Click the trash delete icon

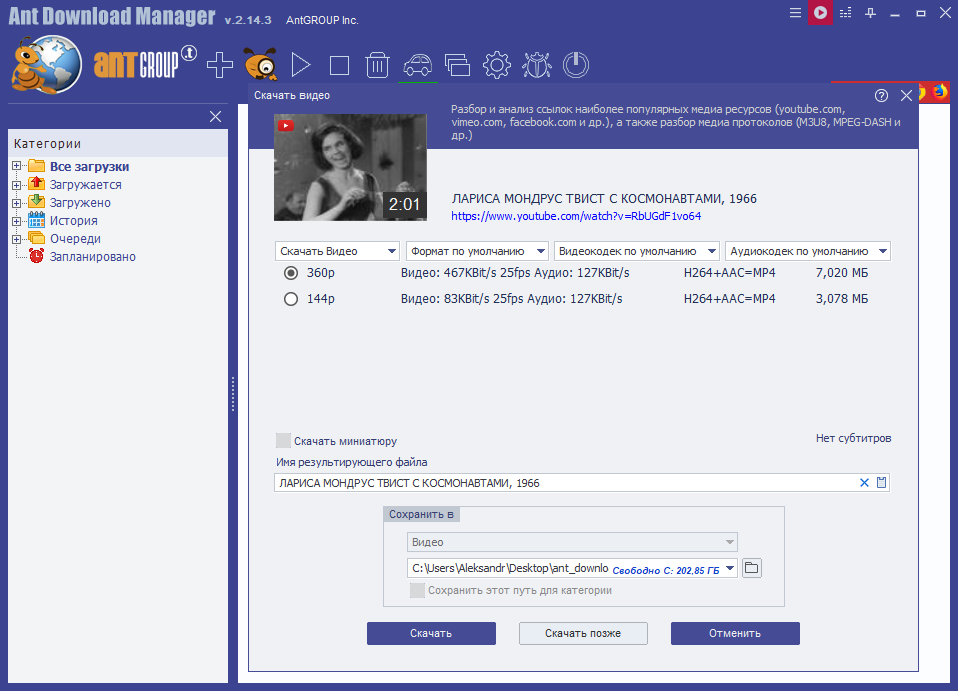coord(377,65)
